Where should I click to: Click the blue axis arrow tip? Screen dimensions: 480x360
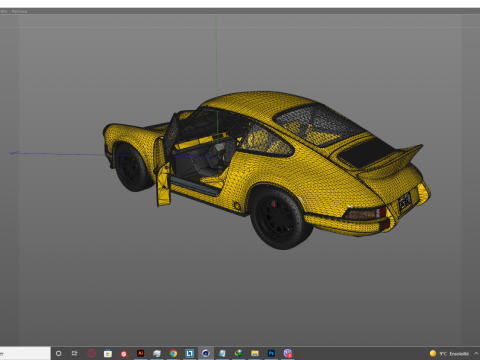(x=13, y=153)
